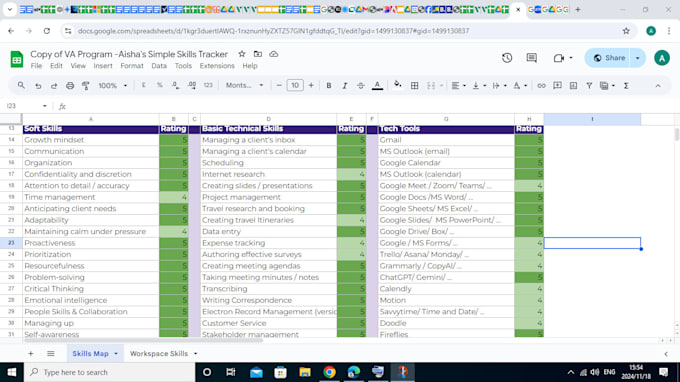Viewport: 680px width, 382px height.
Task: Open horizontal align dropdown
Action: [x=458, y=85]
